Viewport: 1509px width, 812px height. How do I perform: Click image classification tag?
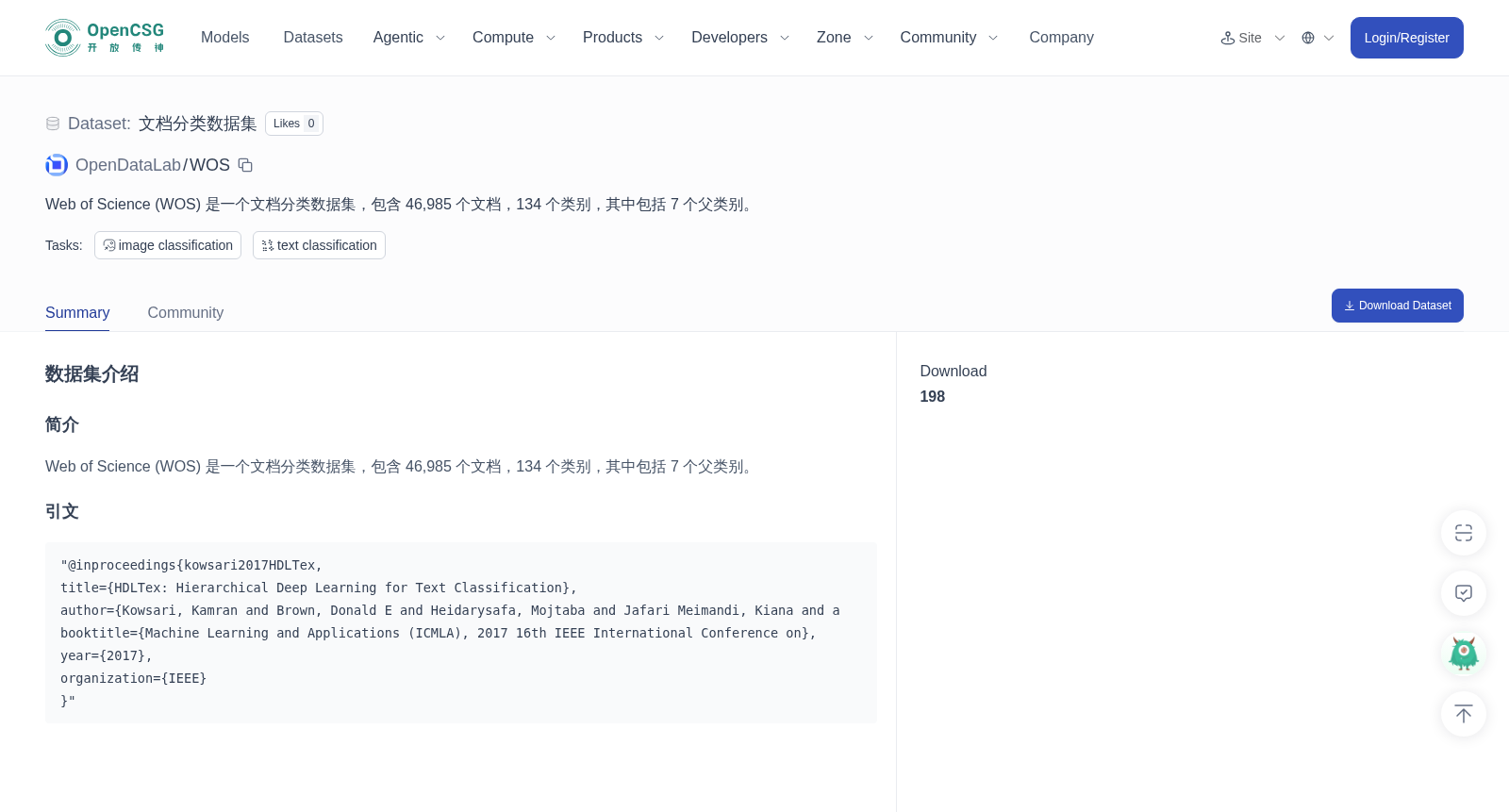point(168,245)
